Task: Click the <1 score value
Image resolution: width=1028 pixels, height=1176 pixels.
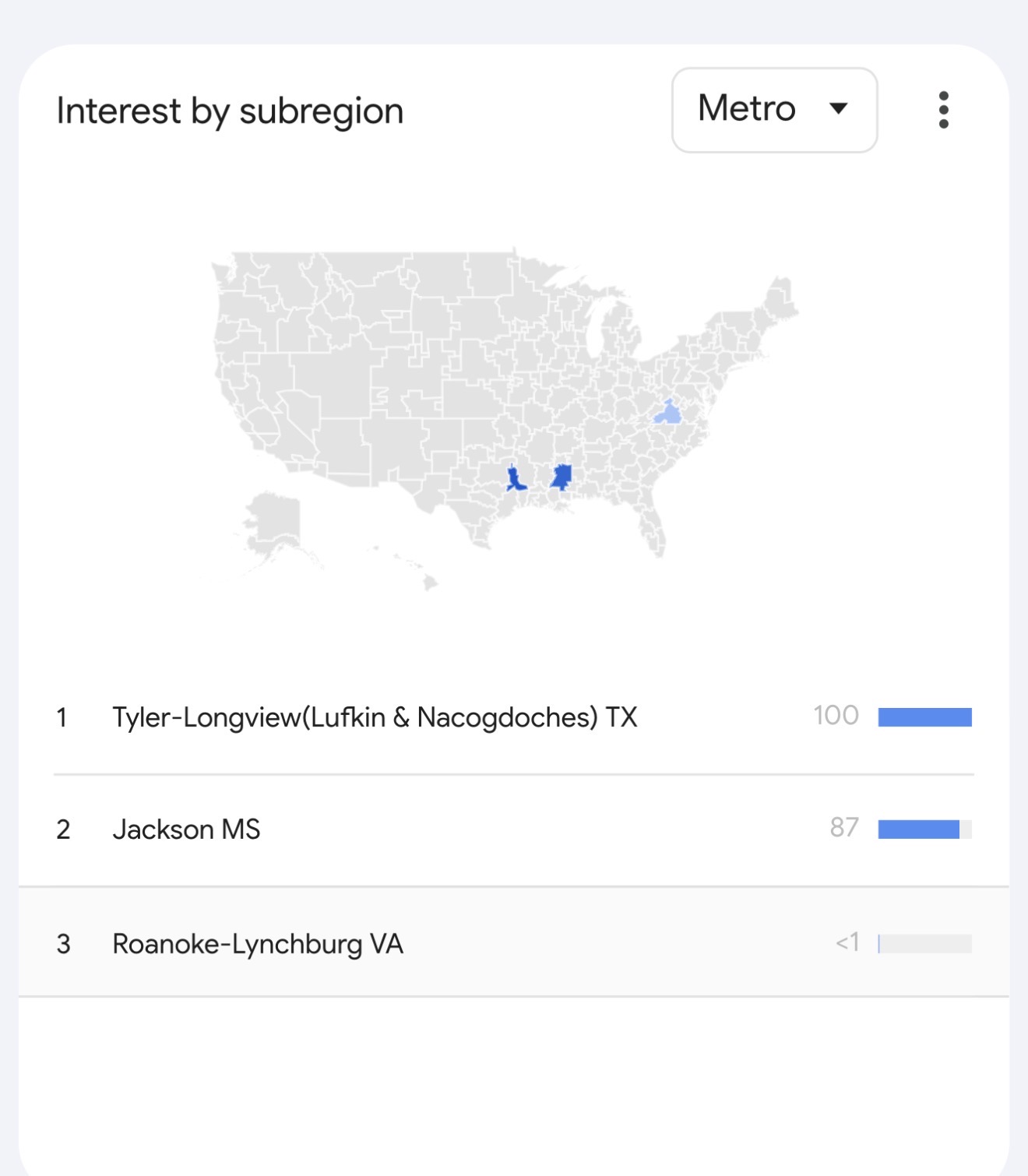Action: click(847, 942)
